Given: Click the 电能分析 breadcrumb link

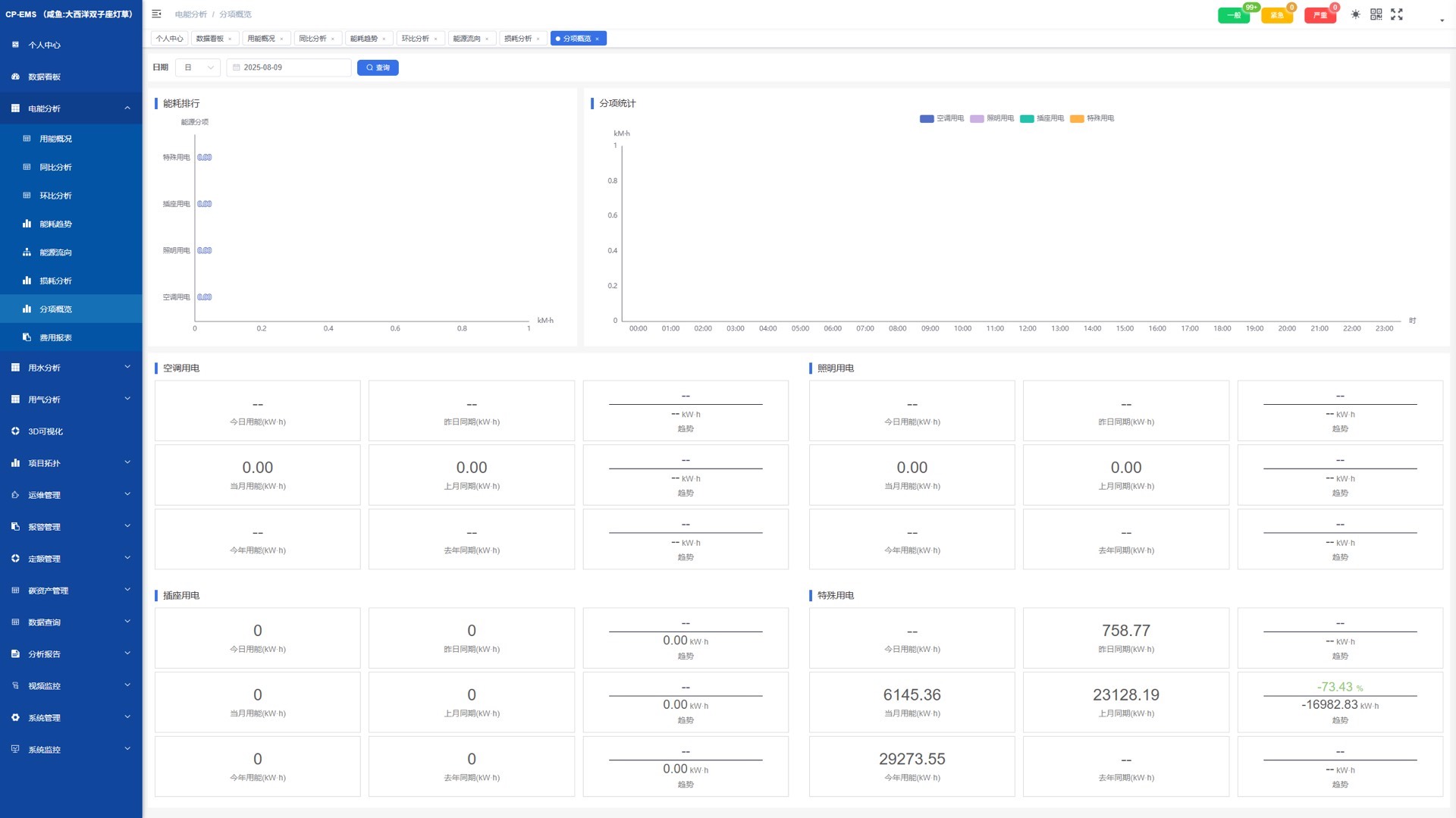Looking at the screenshot, I should (x=191, y=14).
